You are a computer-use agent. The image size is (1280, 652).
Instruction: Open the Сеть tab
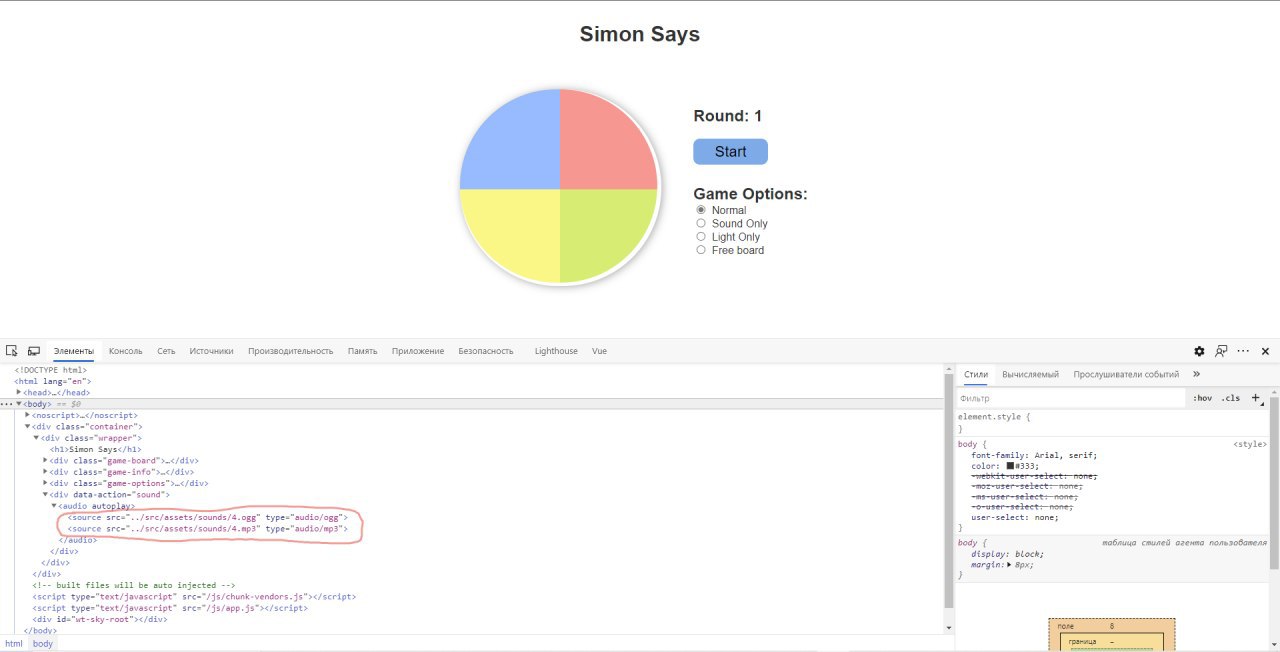point(166,351)
